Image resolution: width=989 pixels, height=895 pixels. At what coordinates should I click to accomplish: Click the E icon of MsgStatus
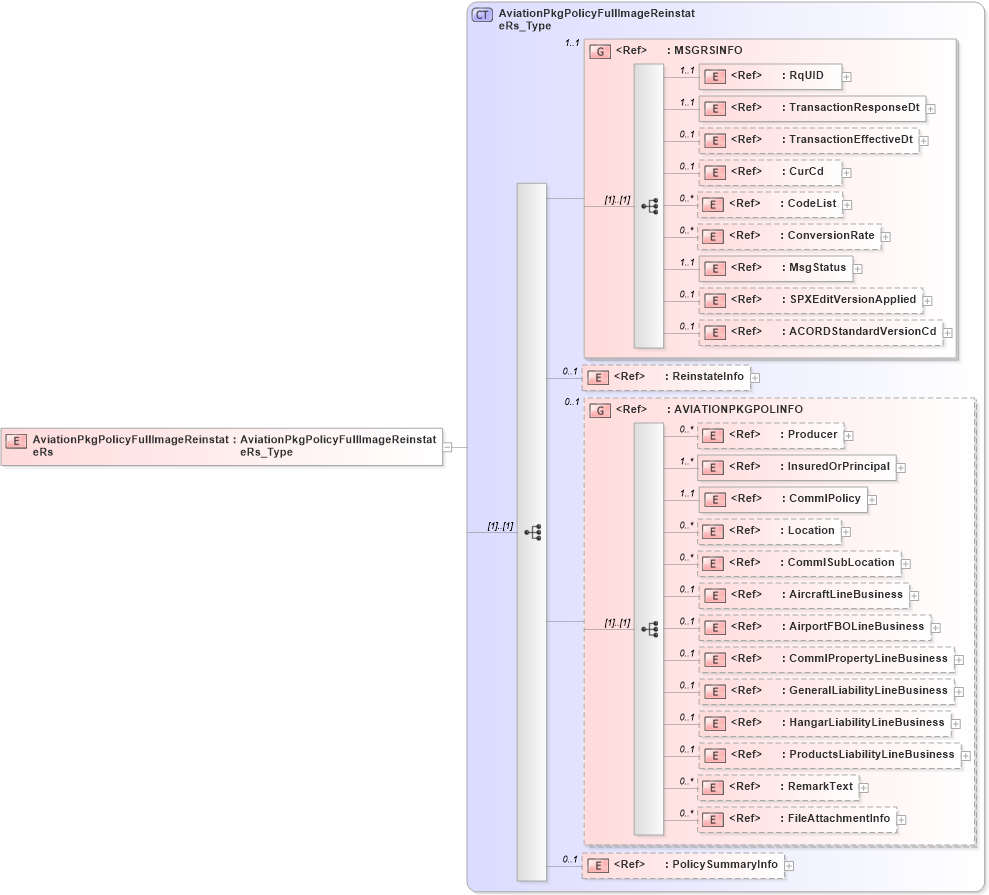click(x=714, y=268)
